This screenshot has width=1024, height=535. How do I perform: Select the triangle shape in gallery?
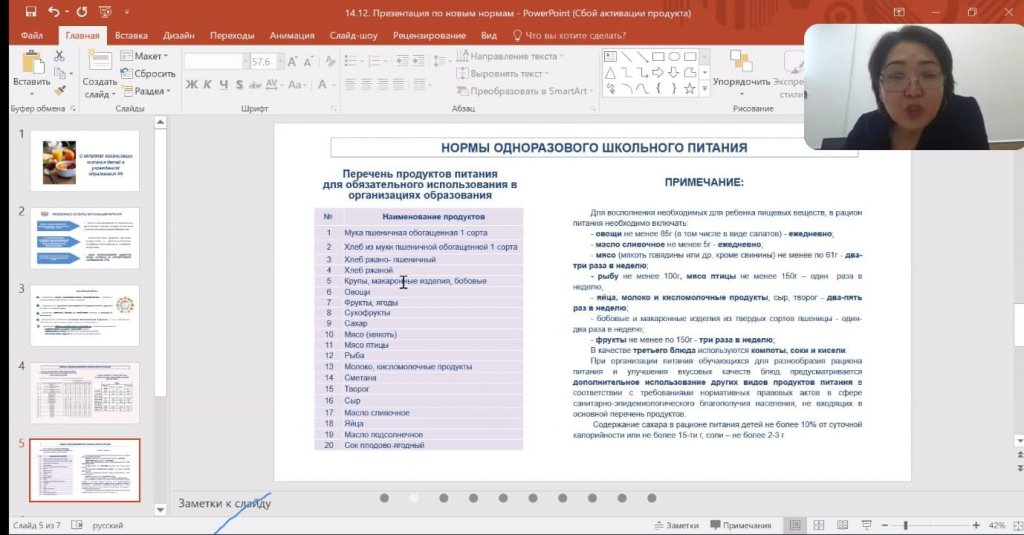point(610,73)
